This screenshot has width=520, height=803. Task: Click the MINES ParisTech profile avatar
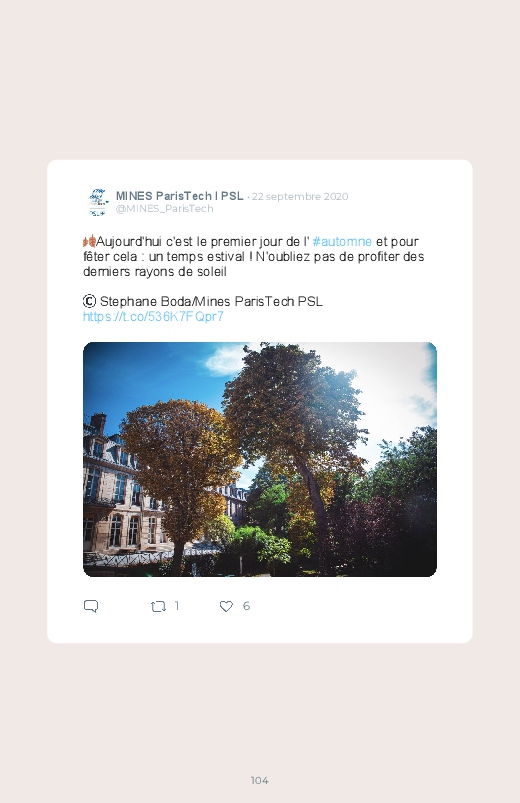[97, 202]
